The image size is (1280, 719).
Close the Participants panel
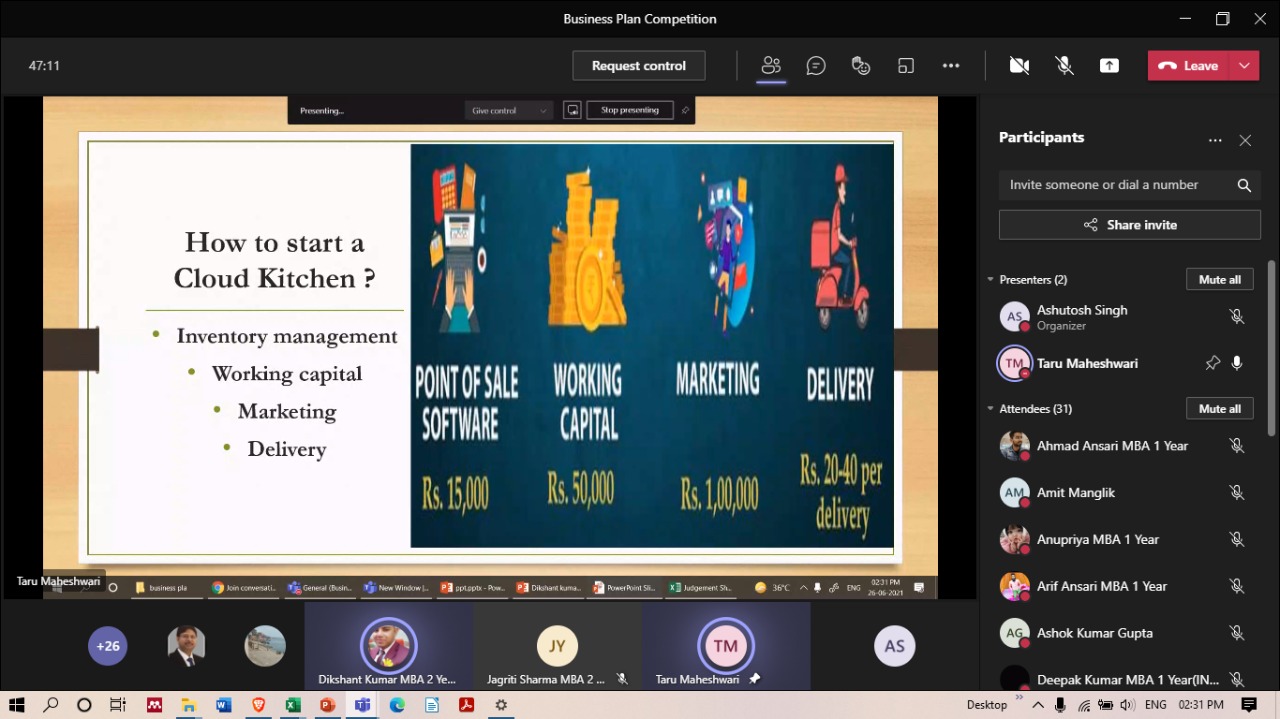click(1245, 140)
